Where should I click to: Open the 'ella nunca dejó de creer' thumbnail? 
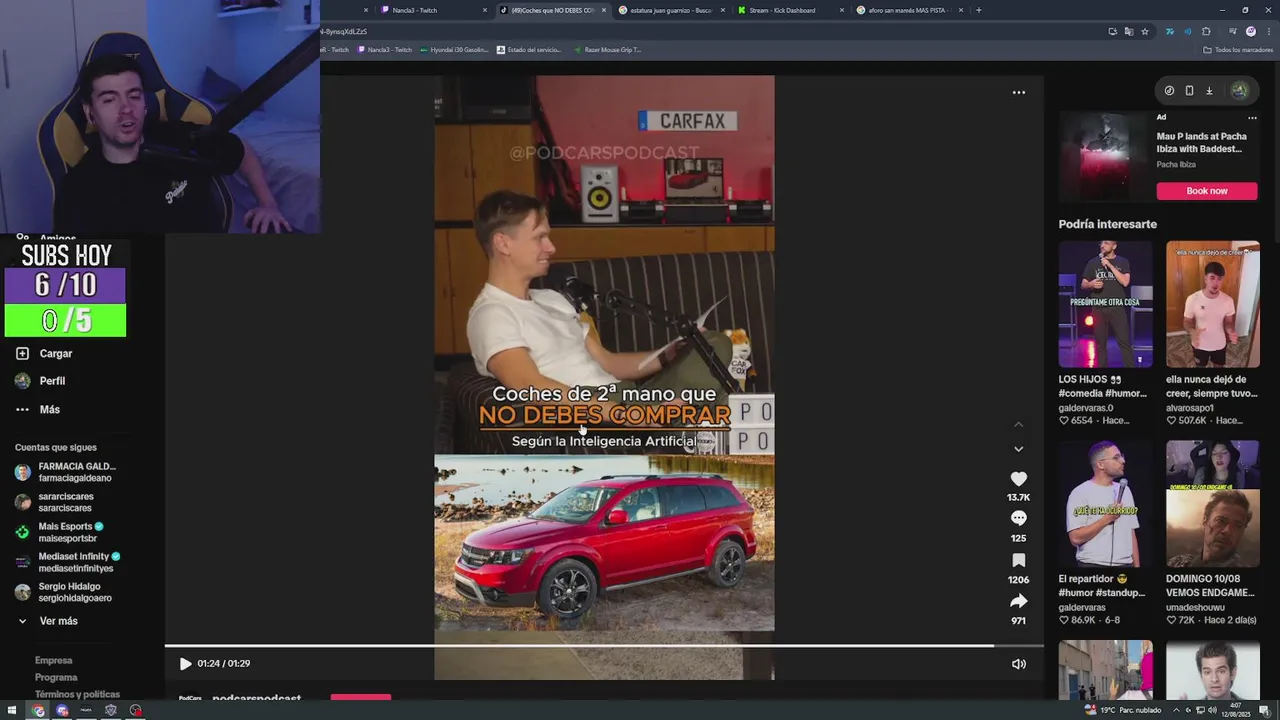[1212, 304]
